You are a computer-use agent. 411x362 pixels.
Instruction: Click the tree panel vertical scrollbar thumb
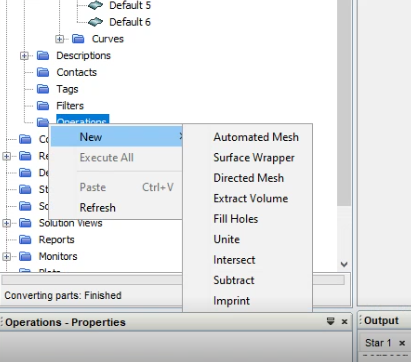[x=344, y=103]
